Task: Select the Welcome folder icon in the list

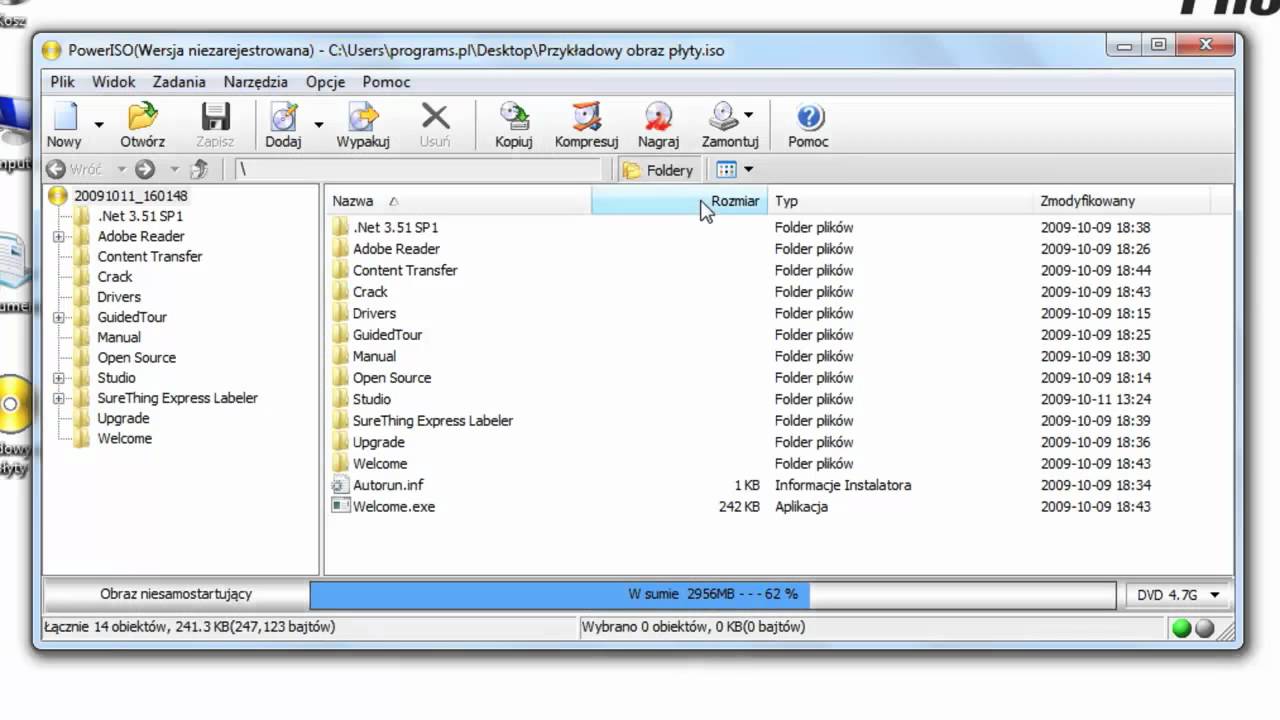Action: (340, 464)
